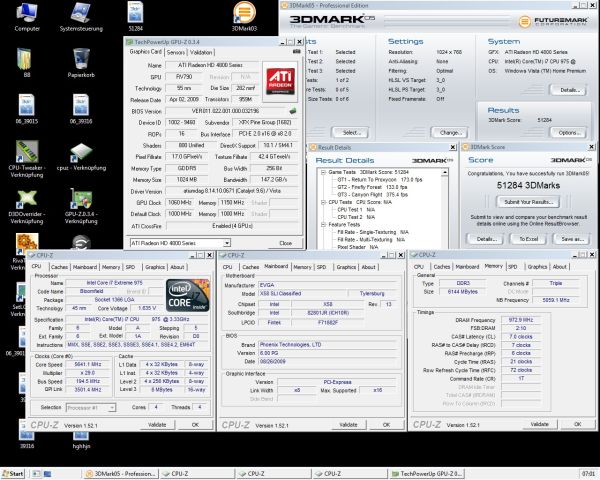Click the Options... button in Results panel
The height and width of the screenshot is (480, 600).
pyautogui.click(x=569, y=132)
